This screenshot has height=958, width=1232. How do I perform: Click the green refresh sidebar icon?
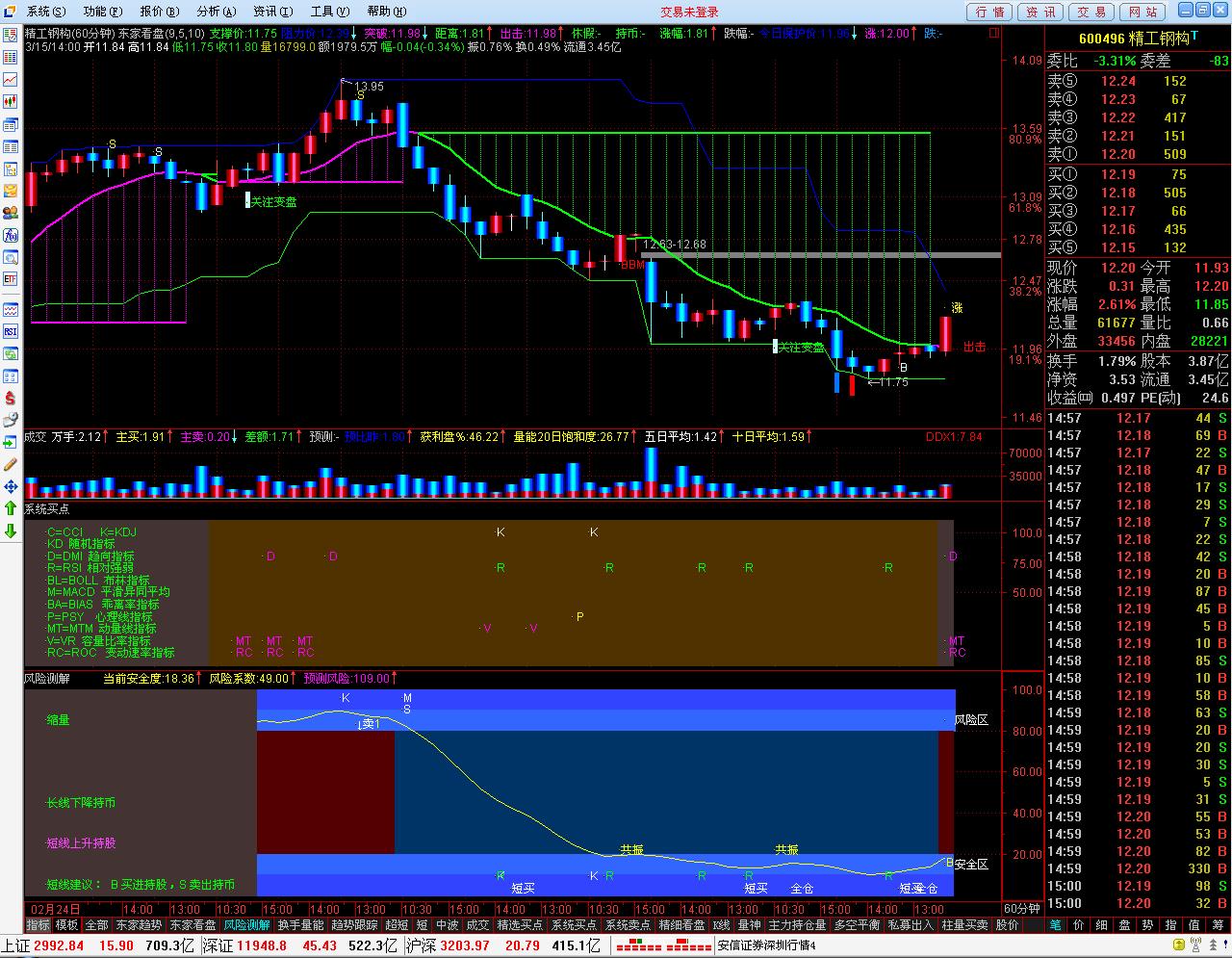tap(11, 353)
